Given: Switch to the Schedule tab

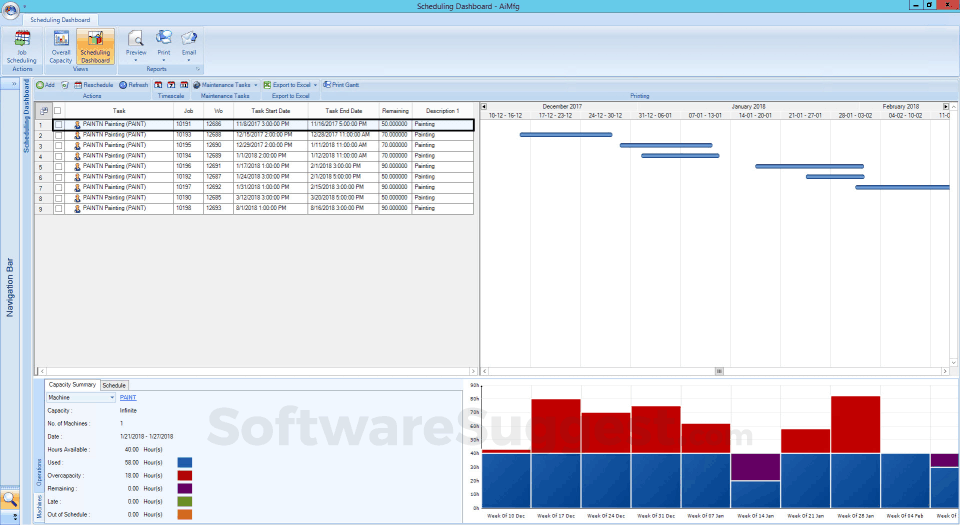Looking at the screenshot, I should 114,384.
